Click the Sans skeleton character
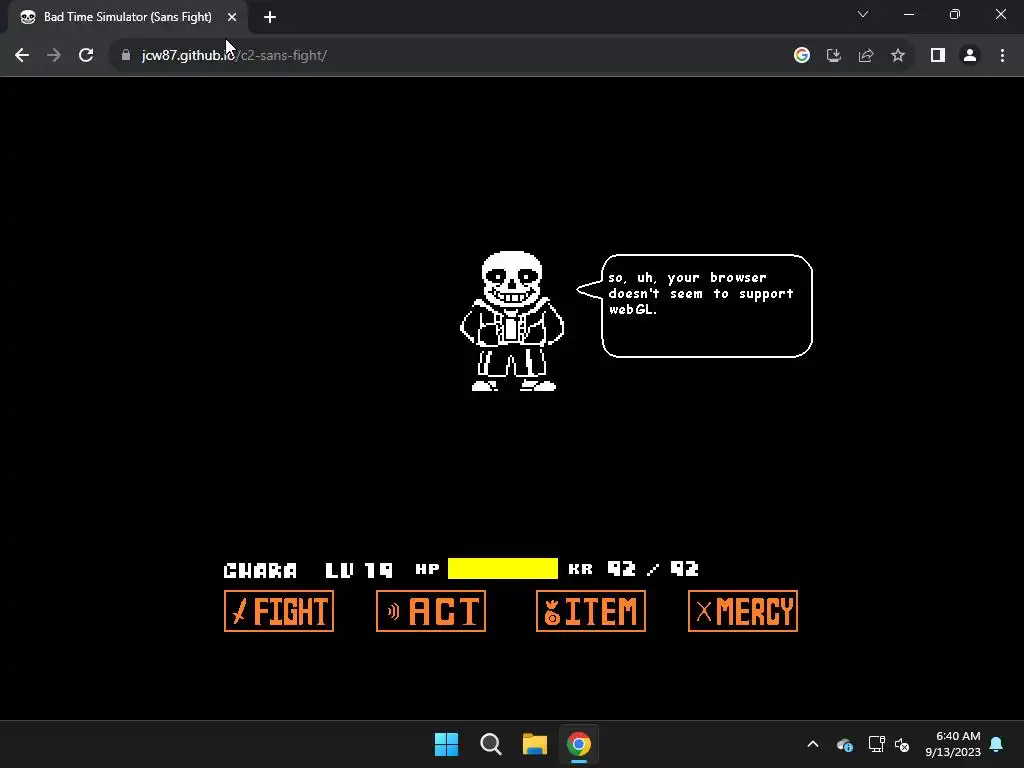This screenshot has height=768, width=1024. coord(512,321)
